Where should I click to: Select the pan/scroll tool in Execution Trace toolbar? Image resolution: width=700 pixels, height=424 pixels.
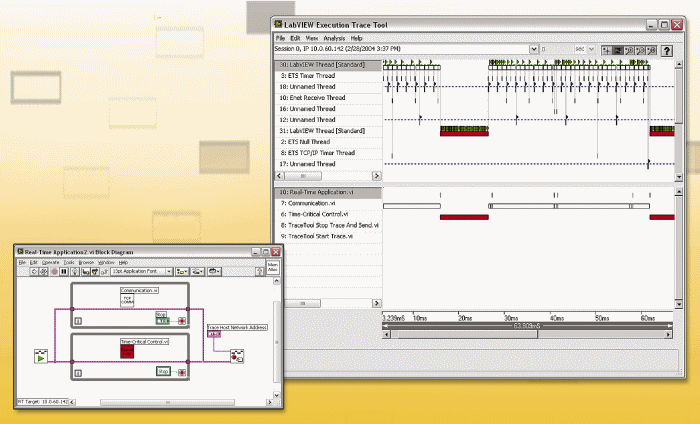pyautogui.click(x=618, y=50)
